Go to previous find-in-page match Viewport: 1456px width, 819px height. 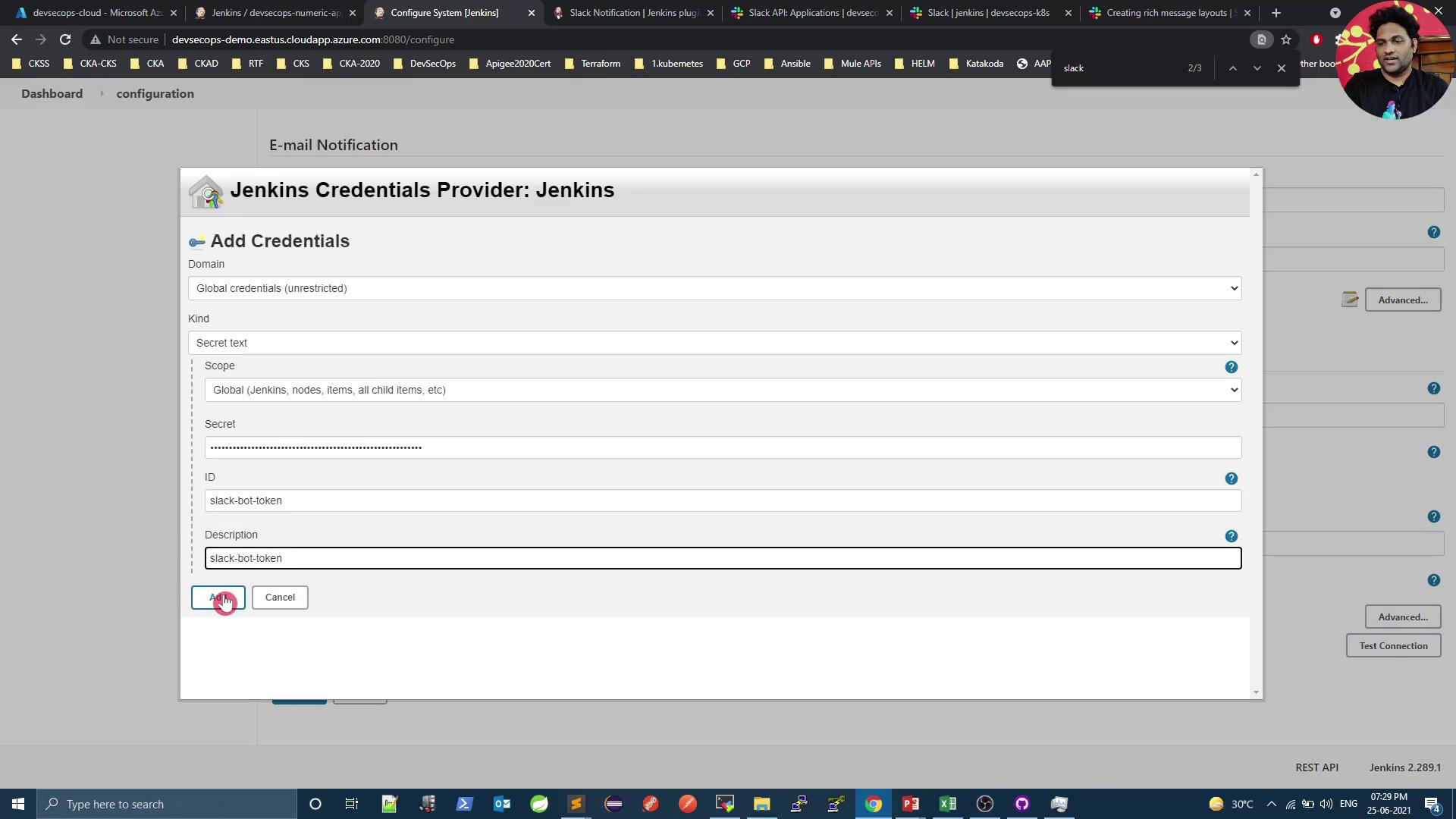coord(1233,68)
